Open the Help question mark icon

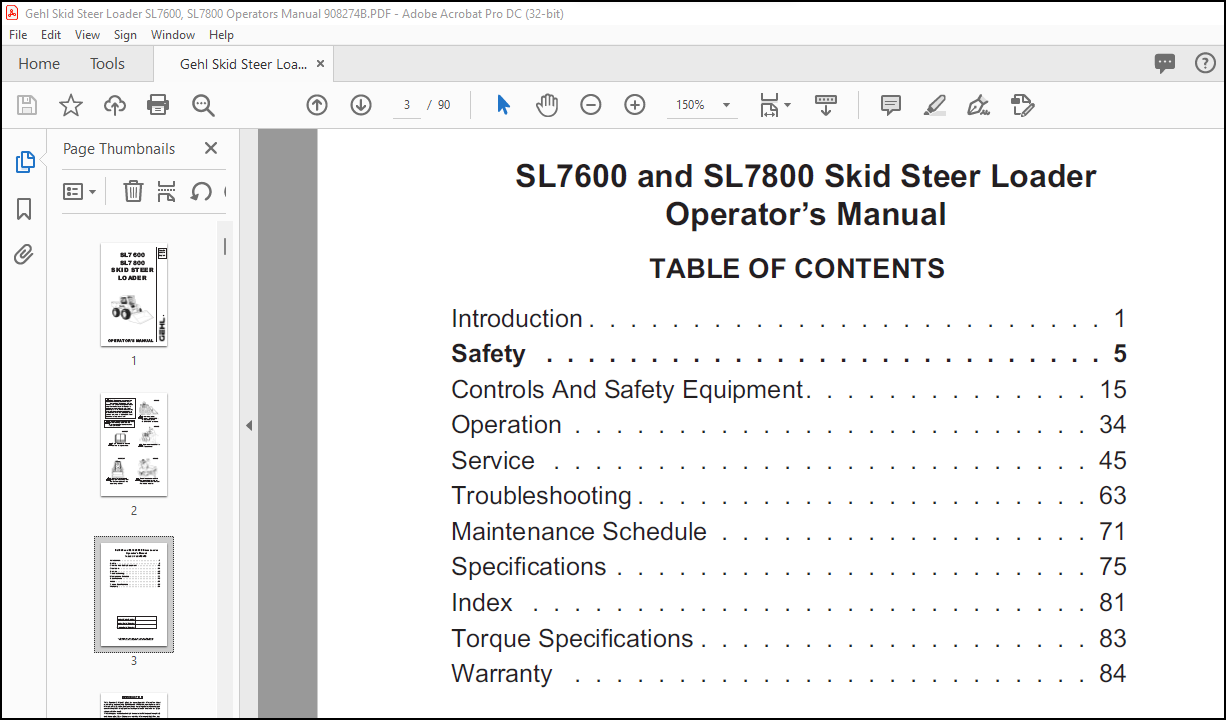[1206, 63]
